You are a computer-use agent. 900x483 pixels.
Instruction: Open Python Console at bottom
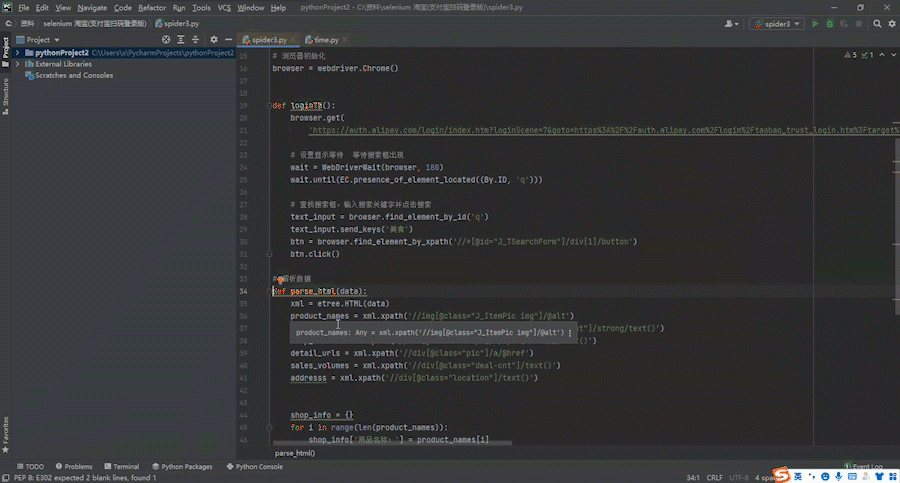pos(254,466)
